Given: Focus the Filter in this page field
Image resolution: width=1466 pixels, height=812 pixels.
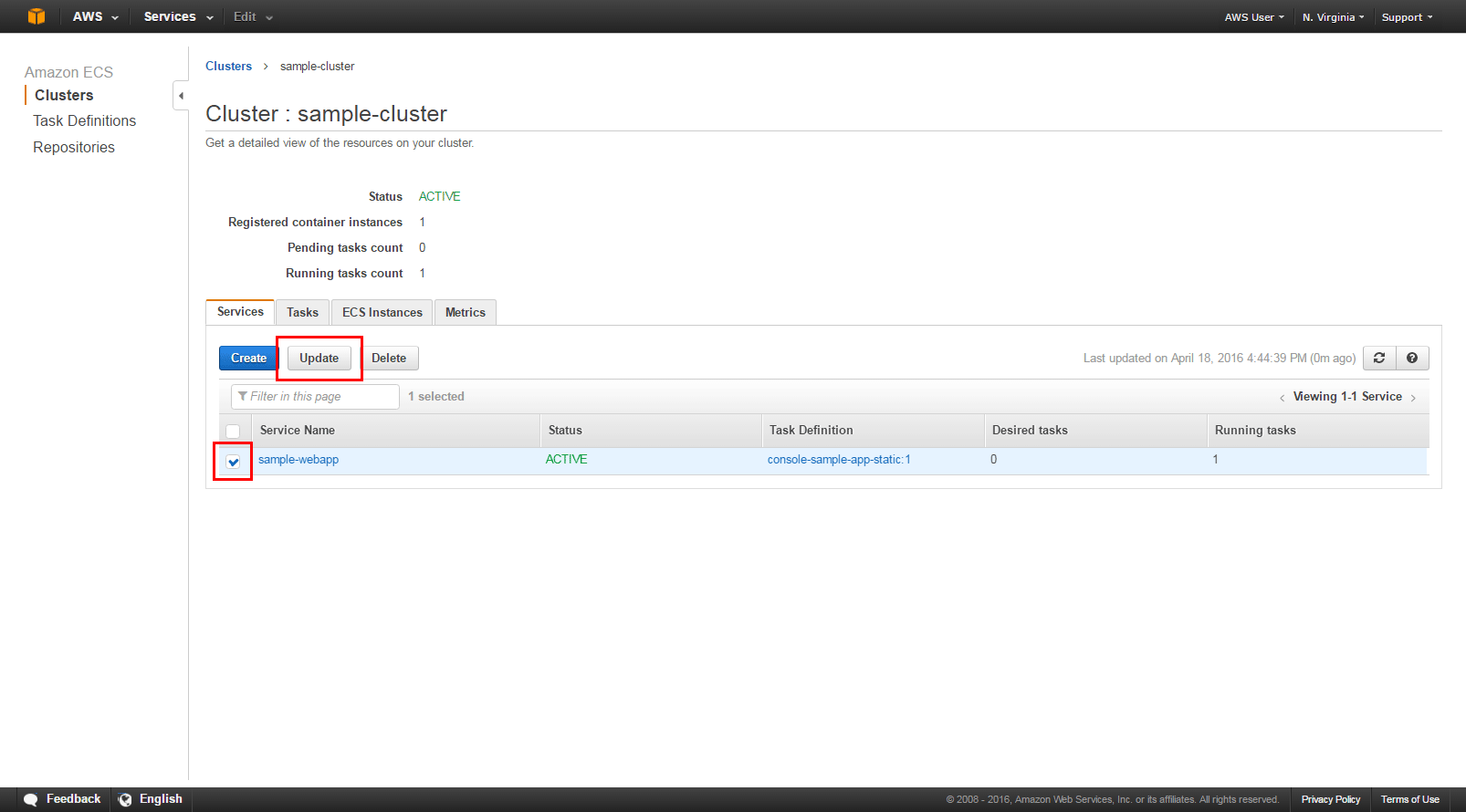Looking at the screenshot, I should tap(315, 397).
